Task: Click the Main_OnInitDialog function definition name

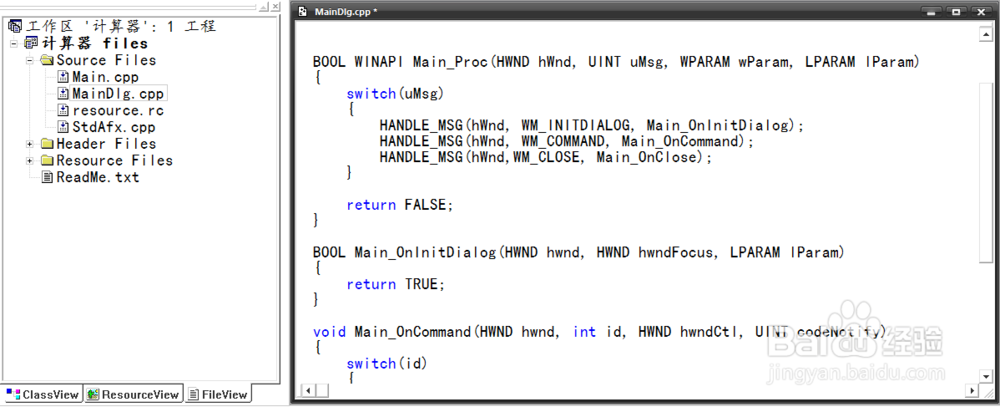Action: (x=425, y=253)
